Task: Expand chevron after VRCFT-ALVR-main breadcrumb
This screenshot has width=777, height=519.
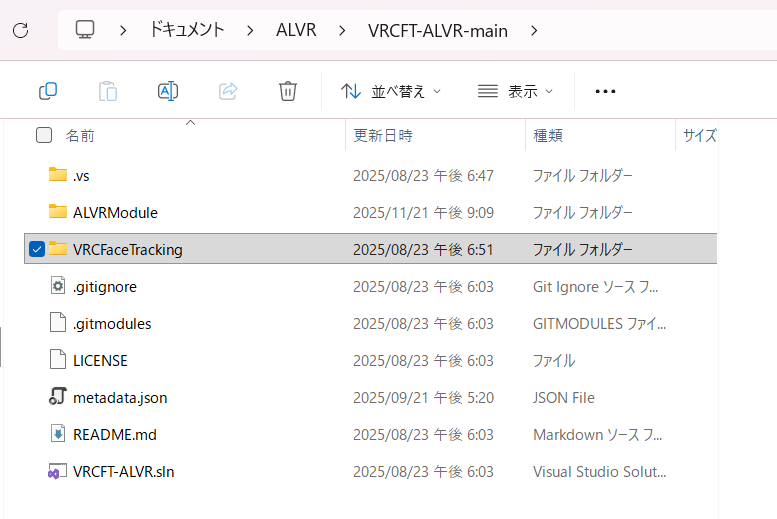Action: coord(535,31)
